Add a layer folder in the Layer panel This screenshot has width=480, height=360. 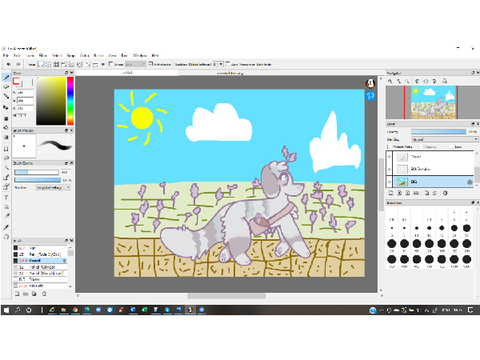(416, 193)
